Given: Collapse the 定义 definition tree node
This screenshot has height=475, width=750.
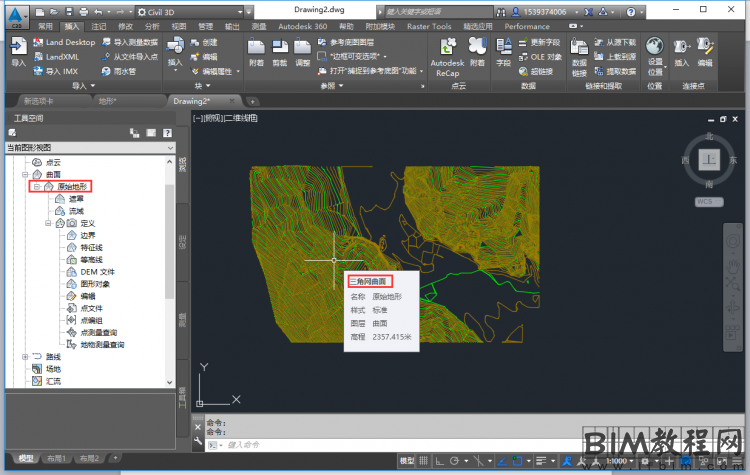Looking at the screenshot, I should [48, 223].
